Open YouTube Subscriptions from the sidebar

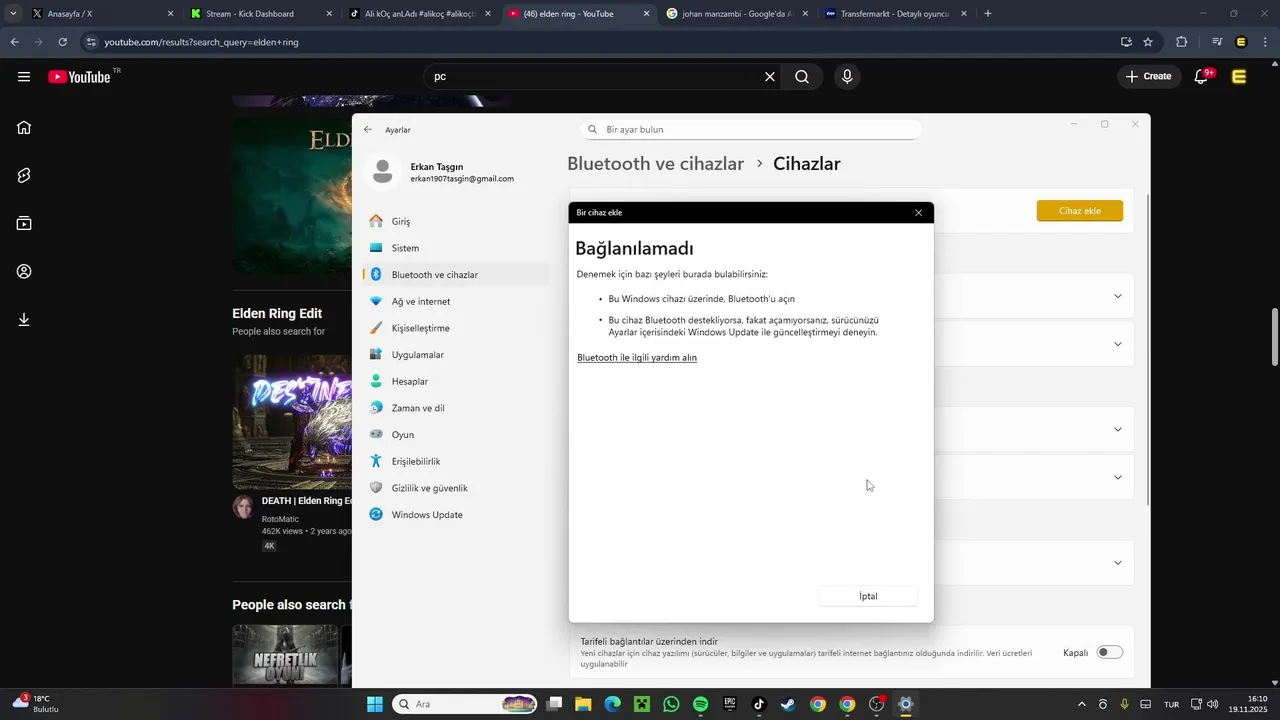[24, 223]
